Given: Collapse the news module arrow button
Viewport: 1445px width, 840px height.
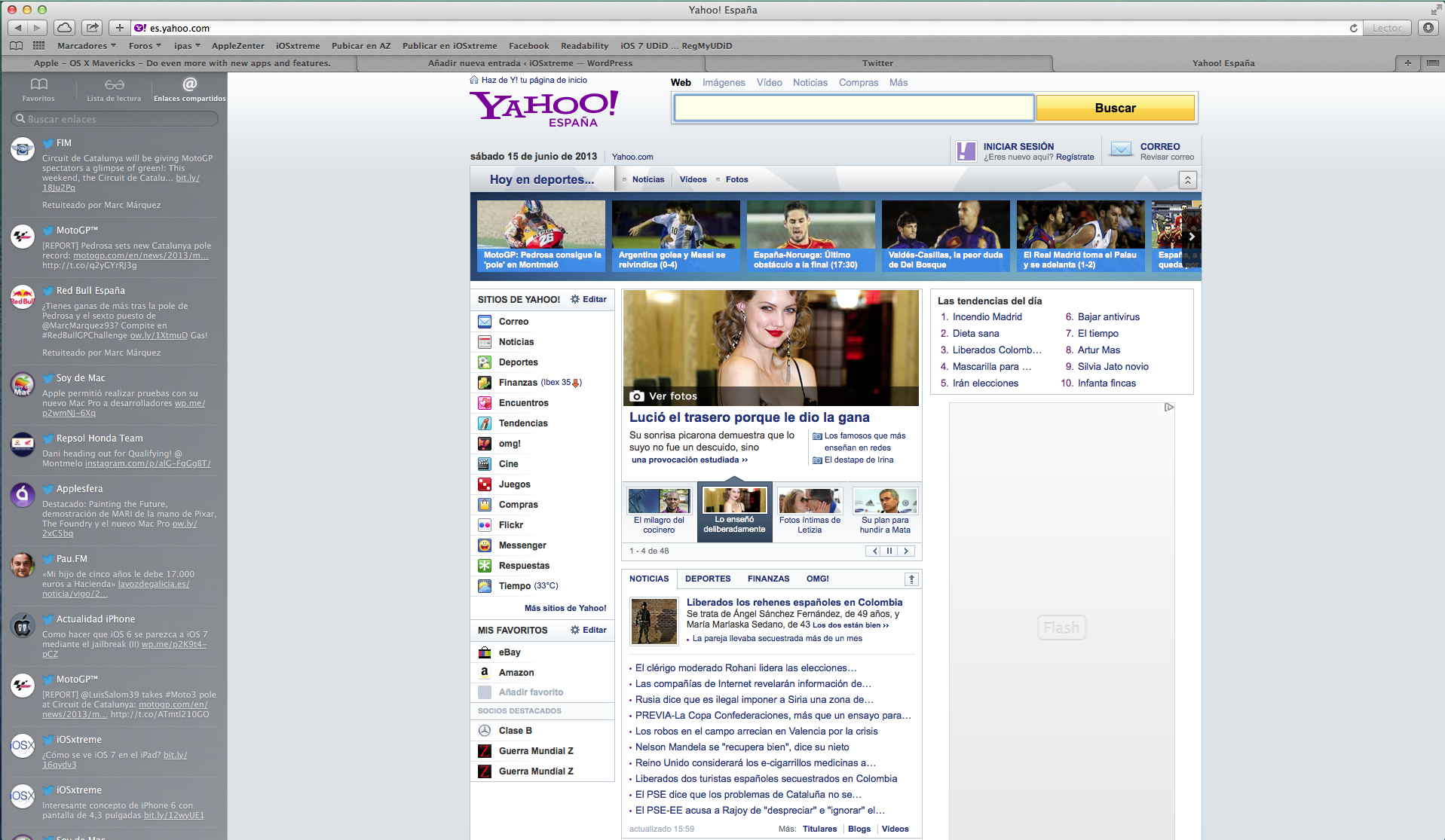Looking at the screenshot, I should pos(911,579).
